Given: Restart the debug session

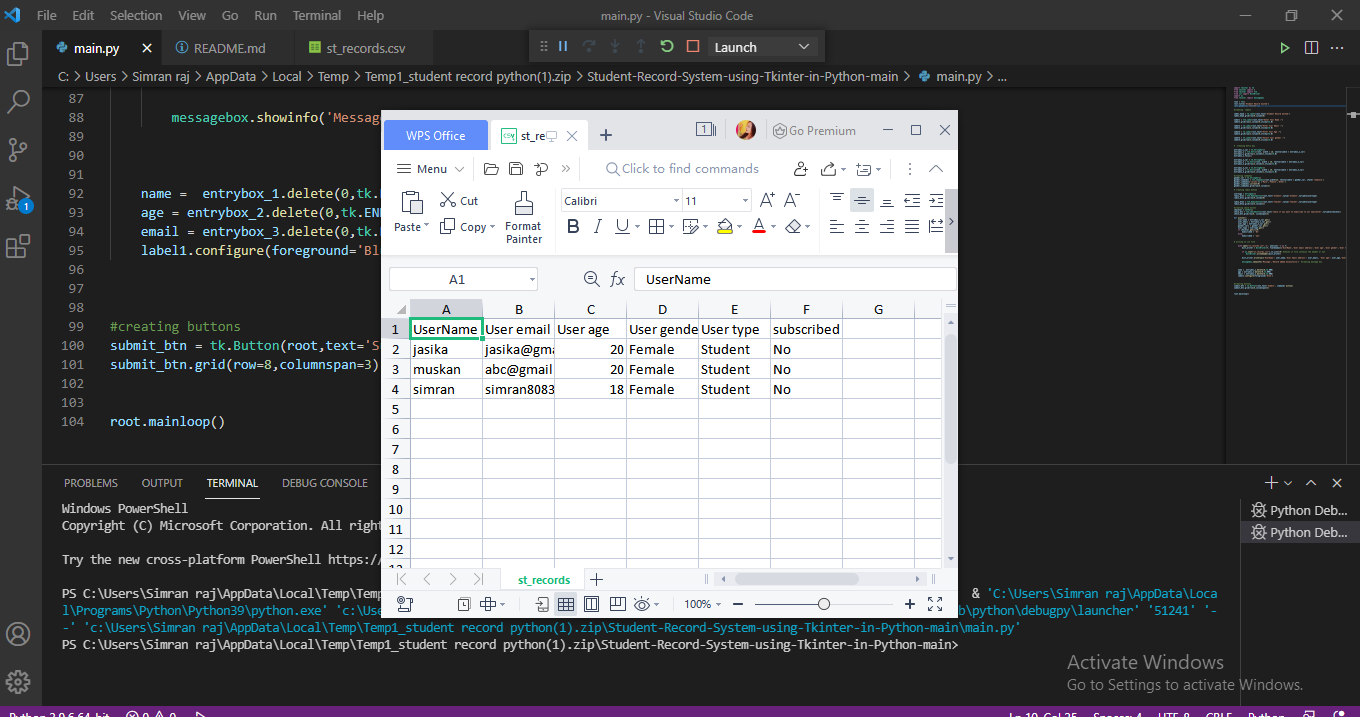Looking at the screenshot, I should 667,47.
